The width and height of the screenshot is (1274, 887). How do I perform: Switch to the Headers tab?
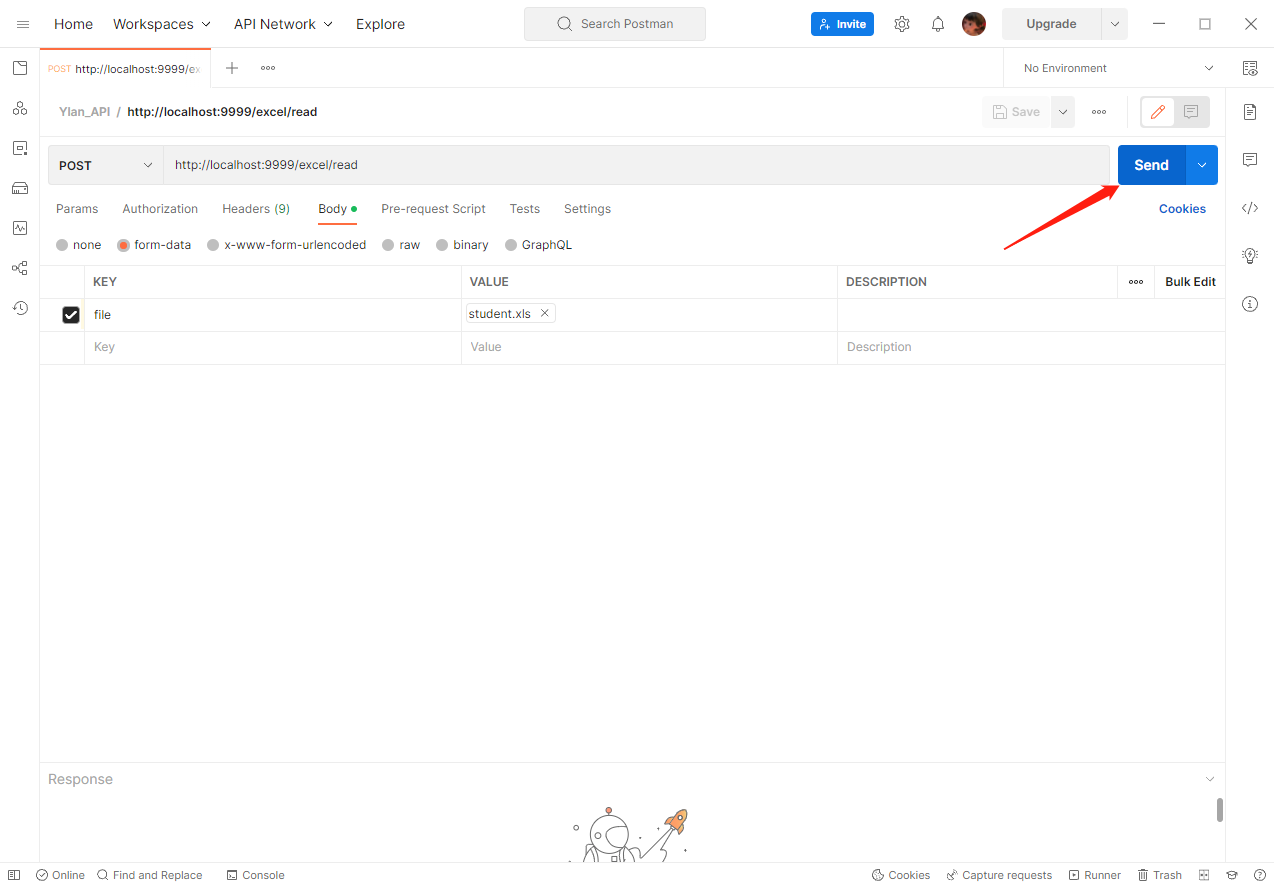255,209
